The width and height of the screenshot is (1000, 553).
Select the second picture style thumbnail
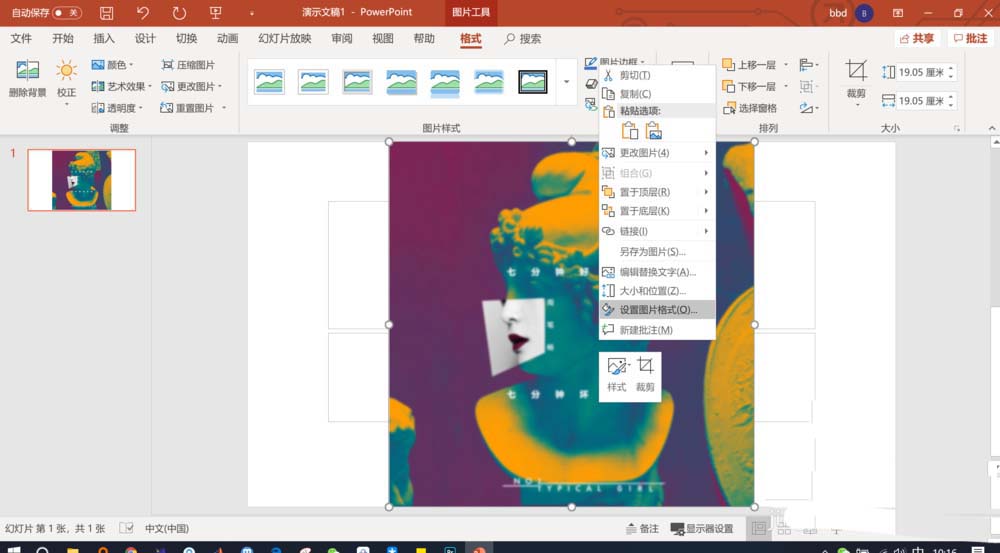coord(313,82)
